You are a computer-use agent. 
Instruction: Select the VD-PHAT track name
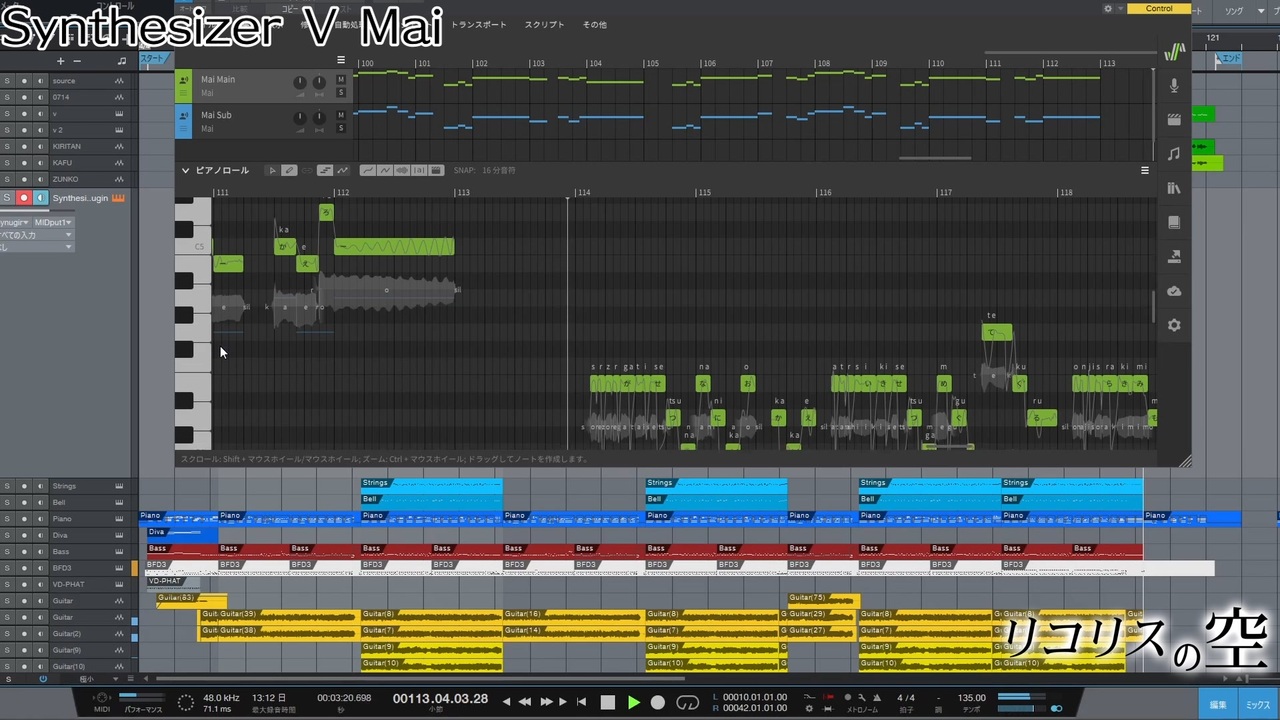[x=68, y=584]
